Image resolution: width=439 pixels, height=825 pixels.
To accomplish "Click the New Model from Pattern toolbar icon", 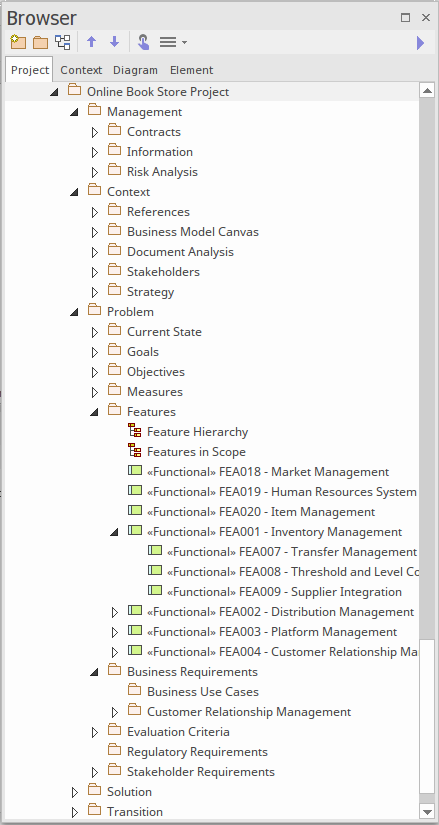I will [18, 42].
